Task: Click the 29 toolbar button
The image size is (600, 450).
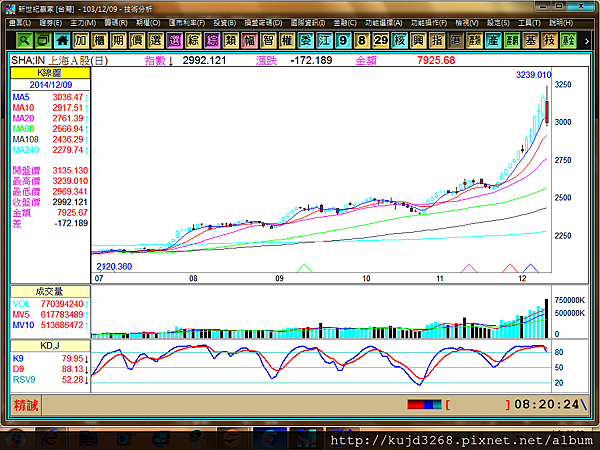Action: (x=381, y=40)
